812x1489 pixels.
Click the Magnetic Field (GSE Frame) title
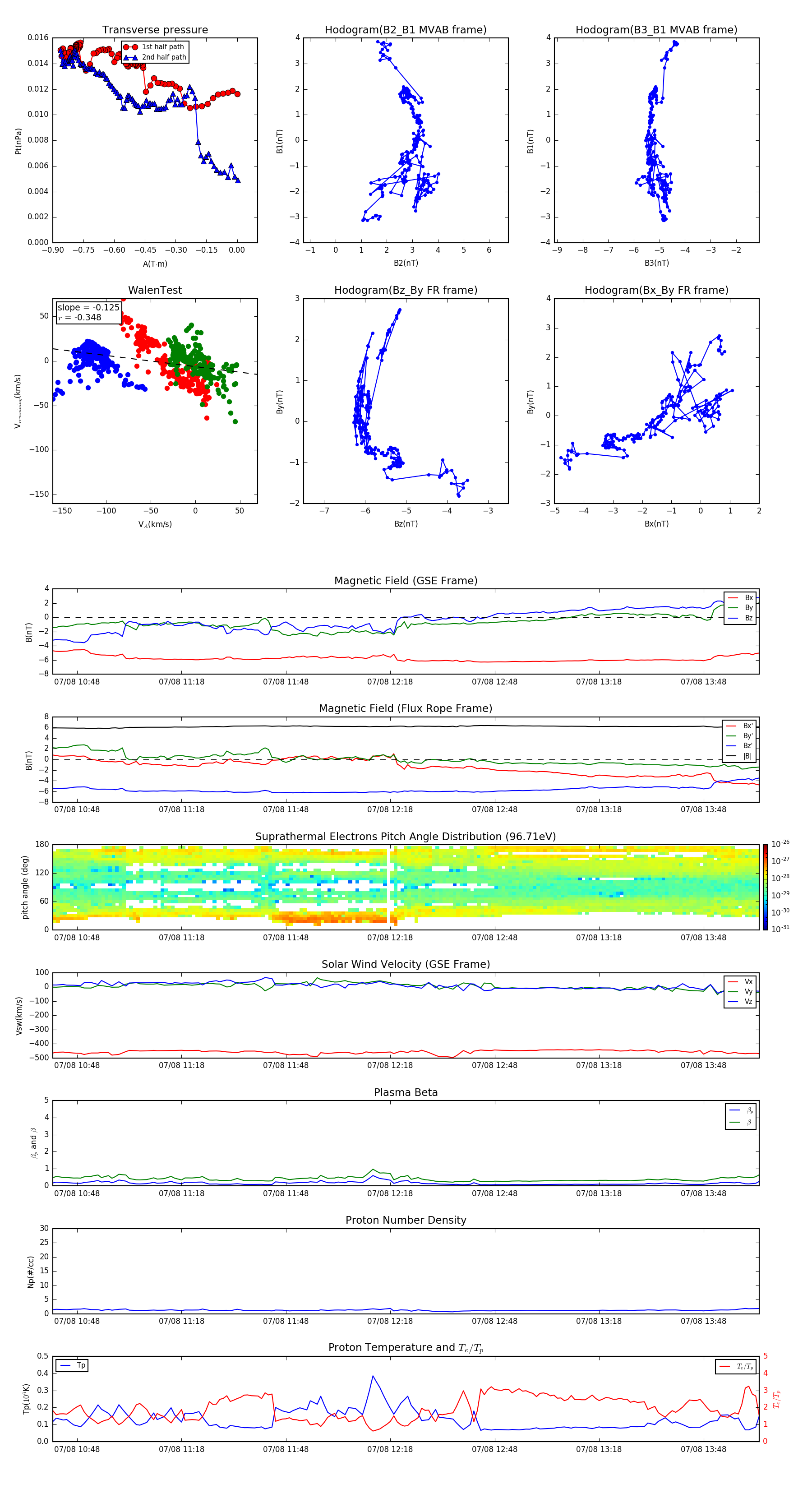pos(406,581)
